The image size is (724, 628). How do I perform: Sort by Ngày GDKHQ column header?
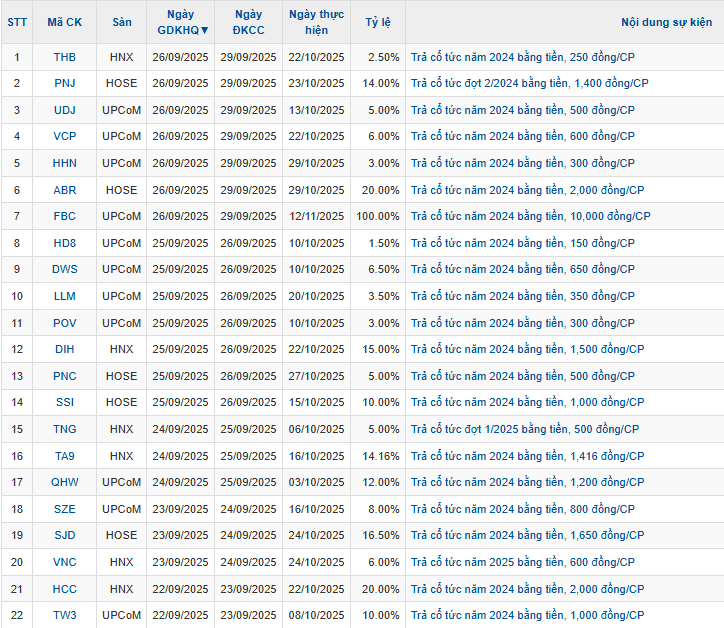[183, 22]
